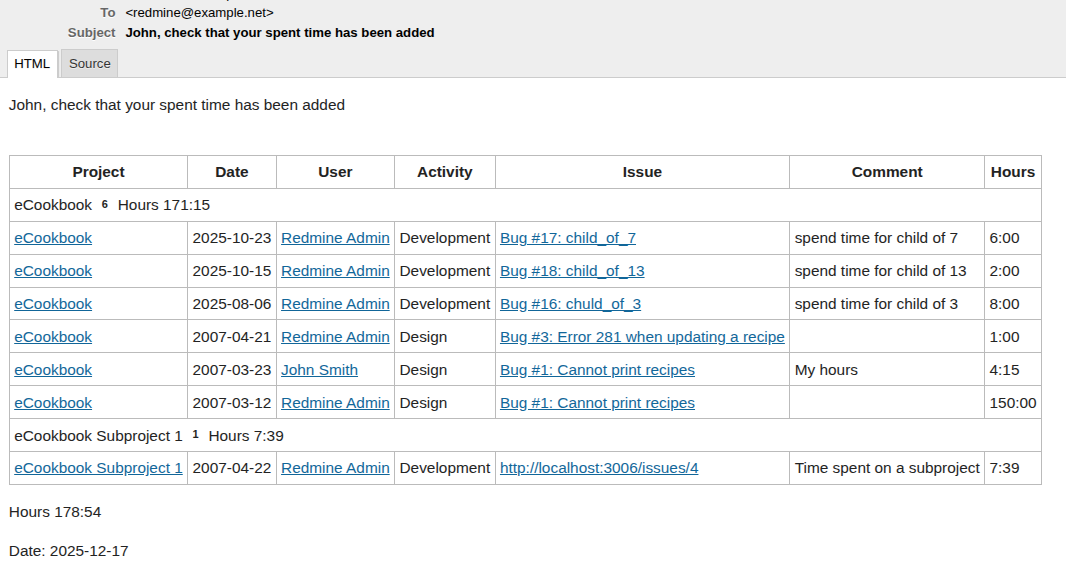Image resolution: width=1066 pixels, height=573 pixels.
Task: Click Redmine Admin in 2007-04-22 row
Action: click(x=335, y=468)
